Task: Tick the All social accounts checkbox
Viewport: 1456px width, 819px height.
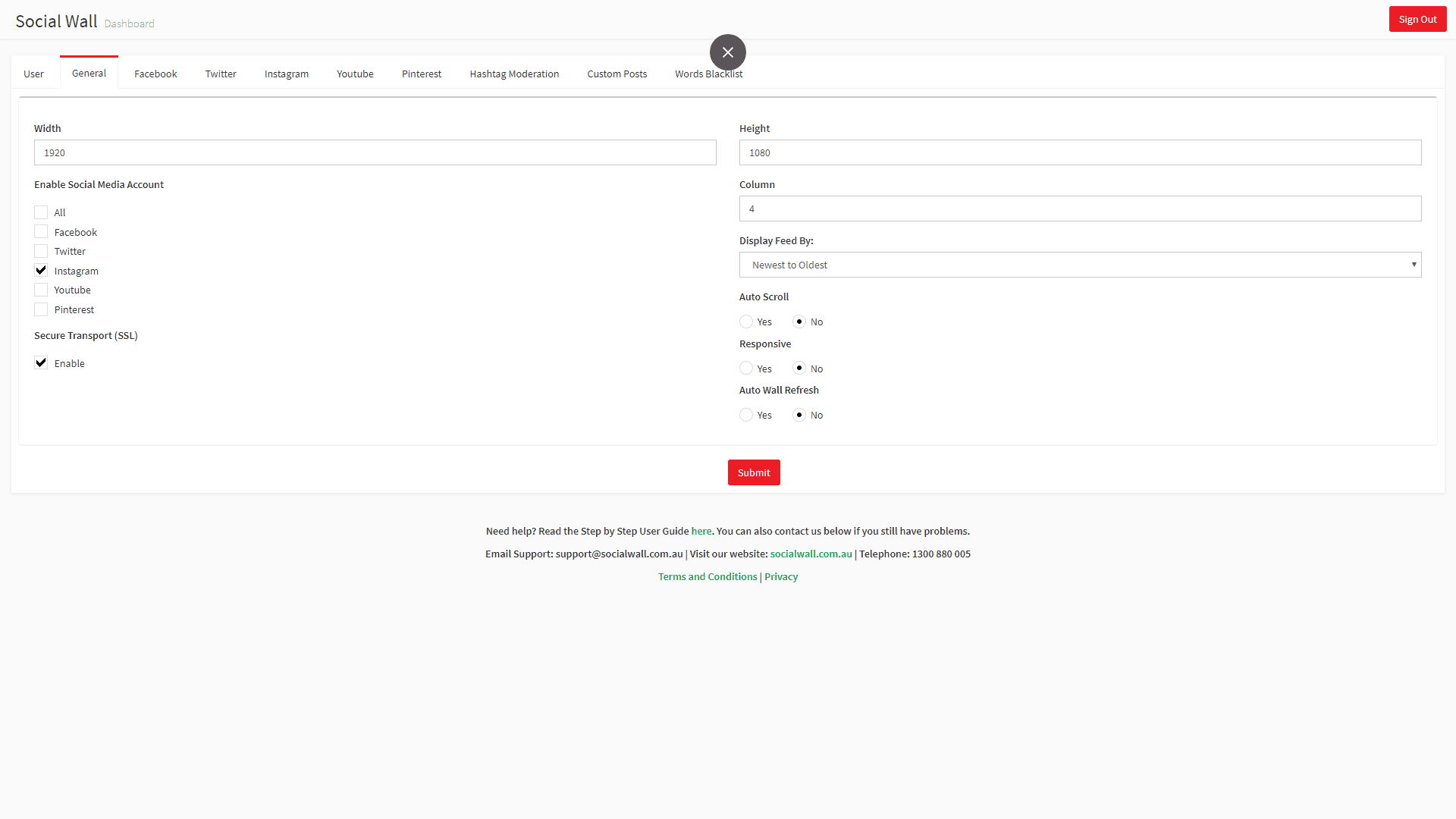Action: 41,212
